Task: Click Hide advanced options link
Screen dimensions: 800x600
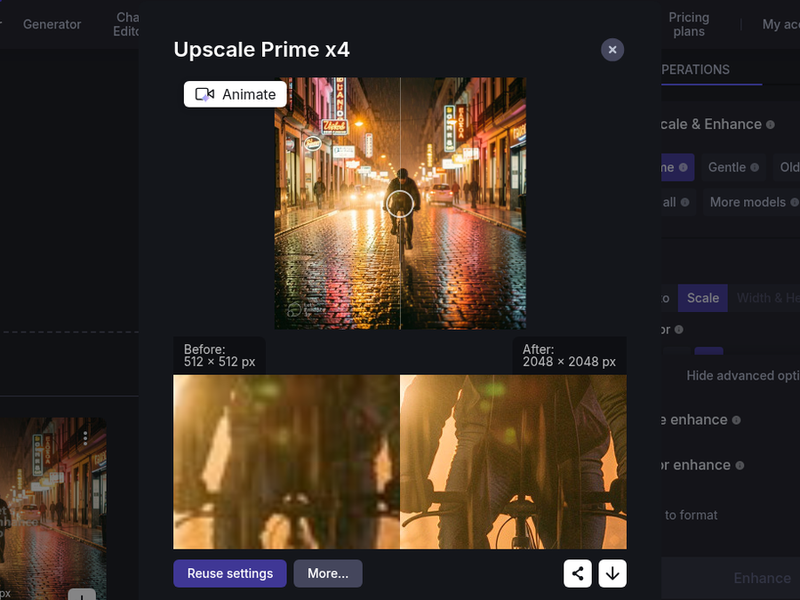Action: click(x=743, y=376)
